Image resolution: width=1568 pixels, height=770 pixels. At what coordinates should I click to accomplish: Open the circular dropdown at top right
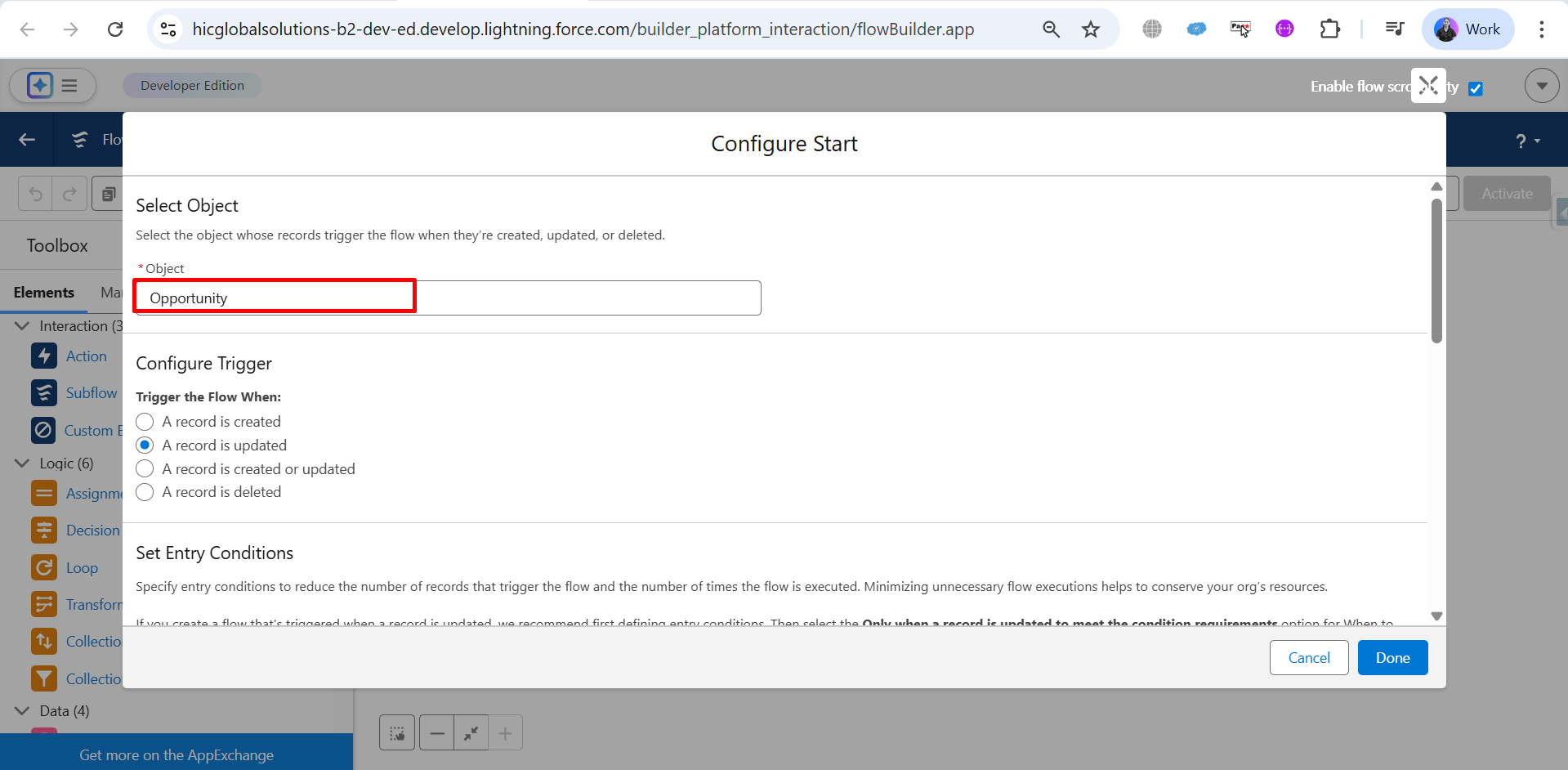pyautogui.click(x=1542, y=85)
